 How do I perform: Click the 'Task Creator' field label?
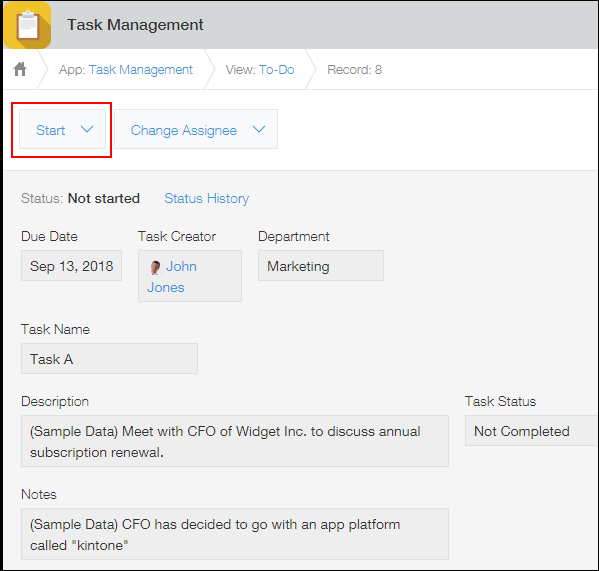(x=177, y=236)
